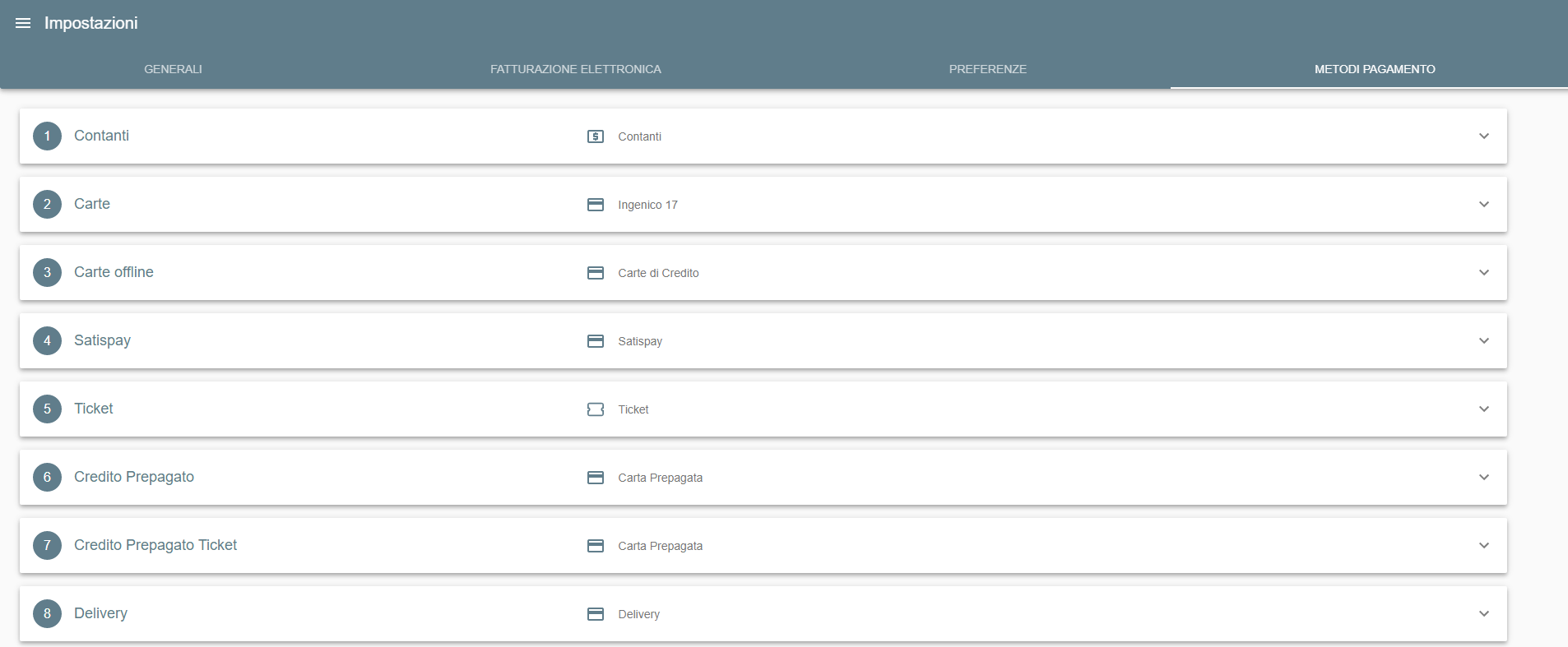
Task: Click the Ingenico 17 label
Action: point(648,205)
